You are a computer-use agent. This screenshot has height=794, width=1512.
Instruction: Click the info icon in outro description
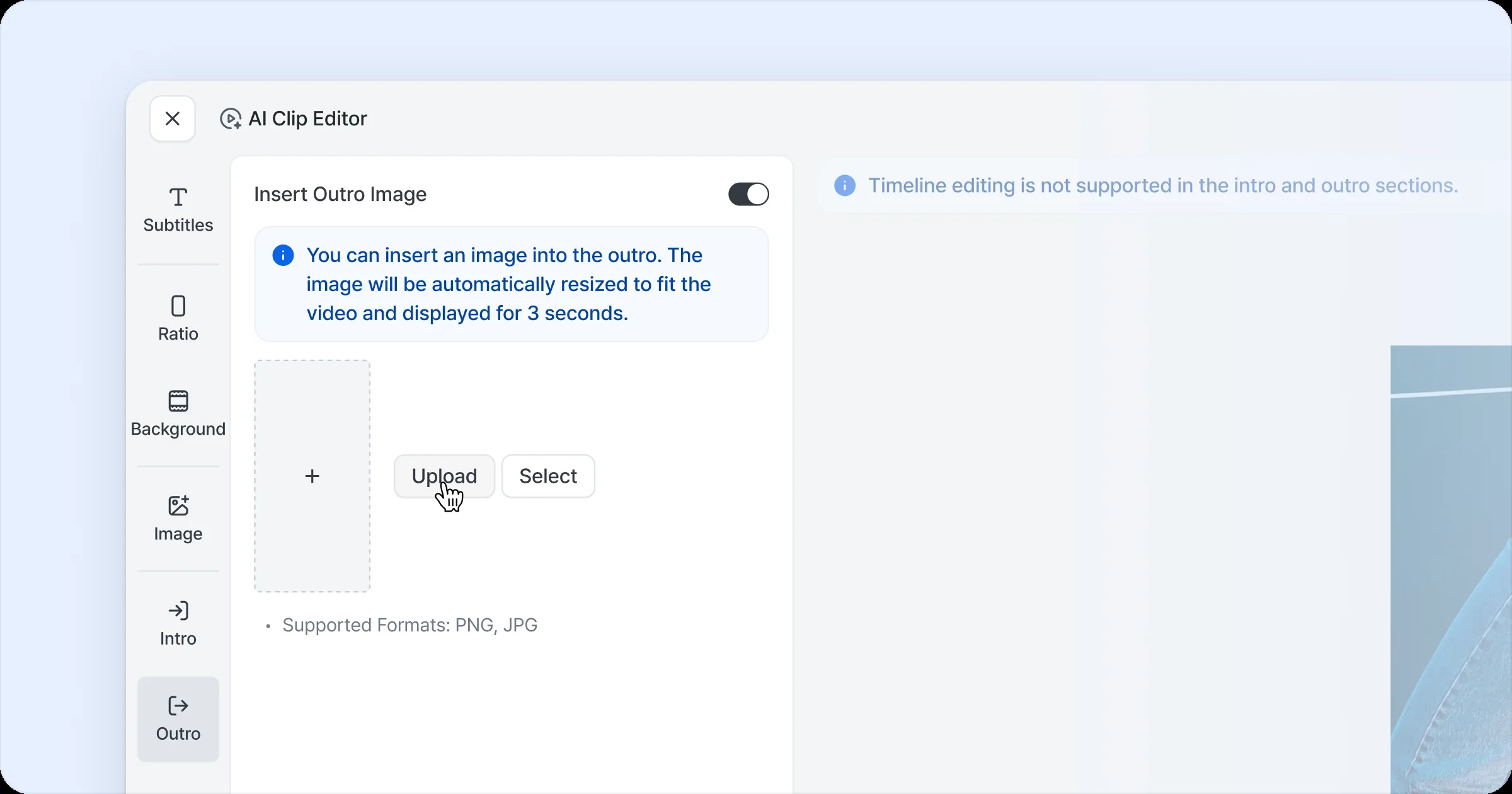(x=283, y=255)
